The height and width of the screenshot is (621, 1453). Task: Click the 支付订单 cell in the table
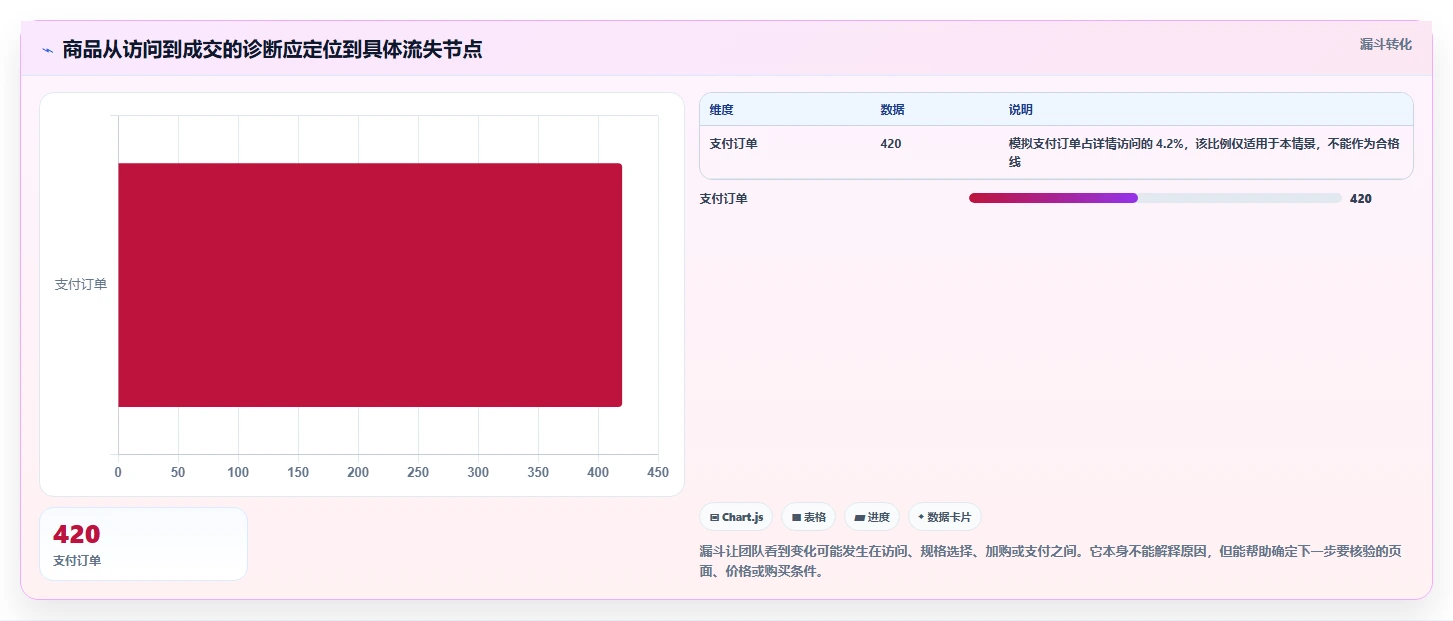click(x=734, y=144)
